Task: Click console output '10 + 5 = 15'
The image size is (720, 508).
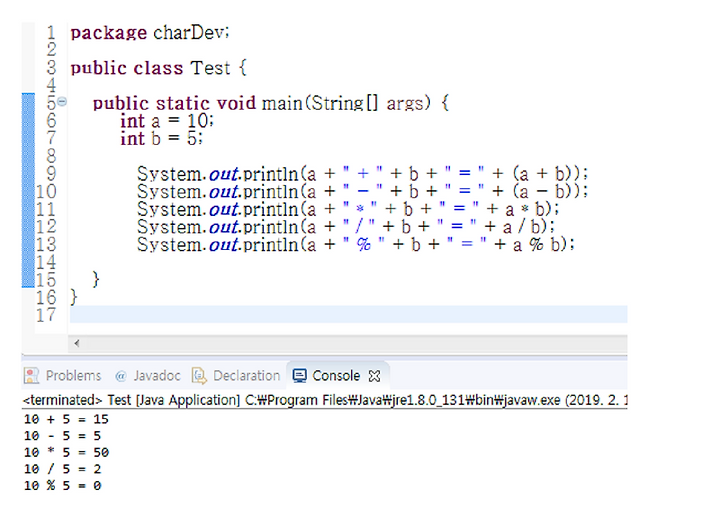Action: tap(66, 419)
